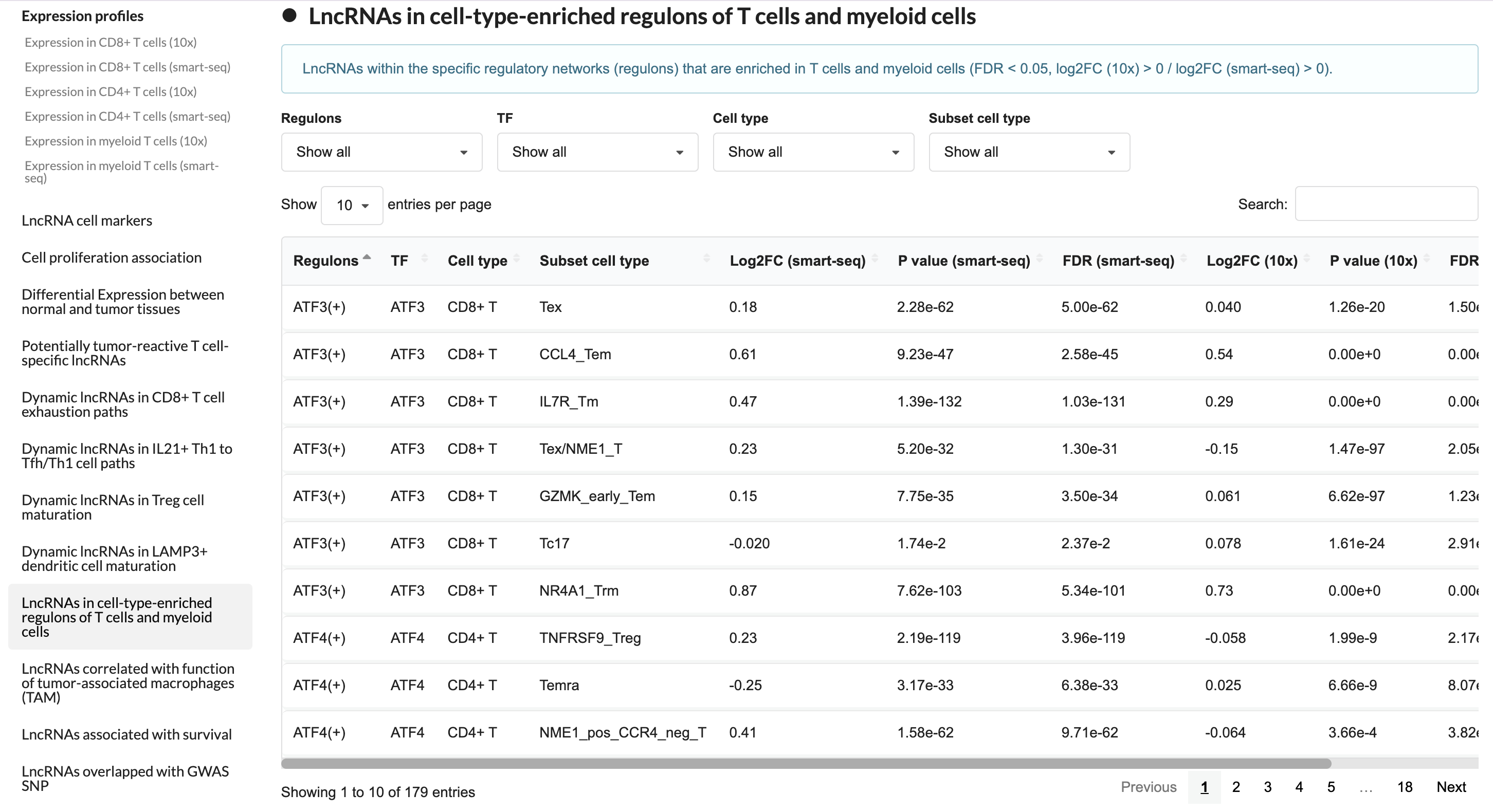Viewport: 1493px width, 812px height.
Task: Sort by Log2FC (smart-seq) column icon
Action: point(875,259)
